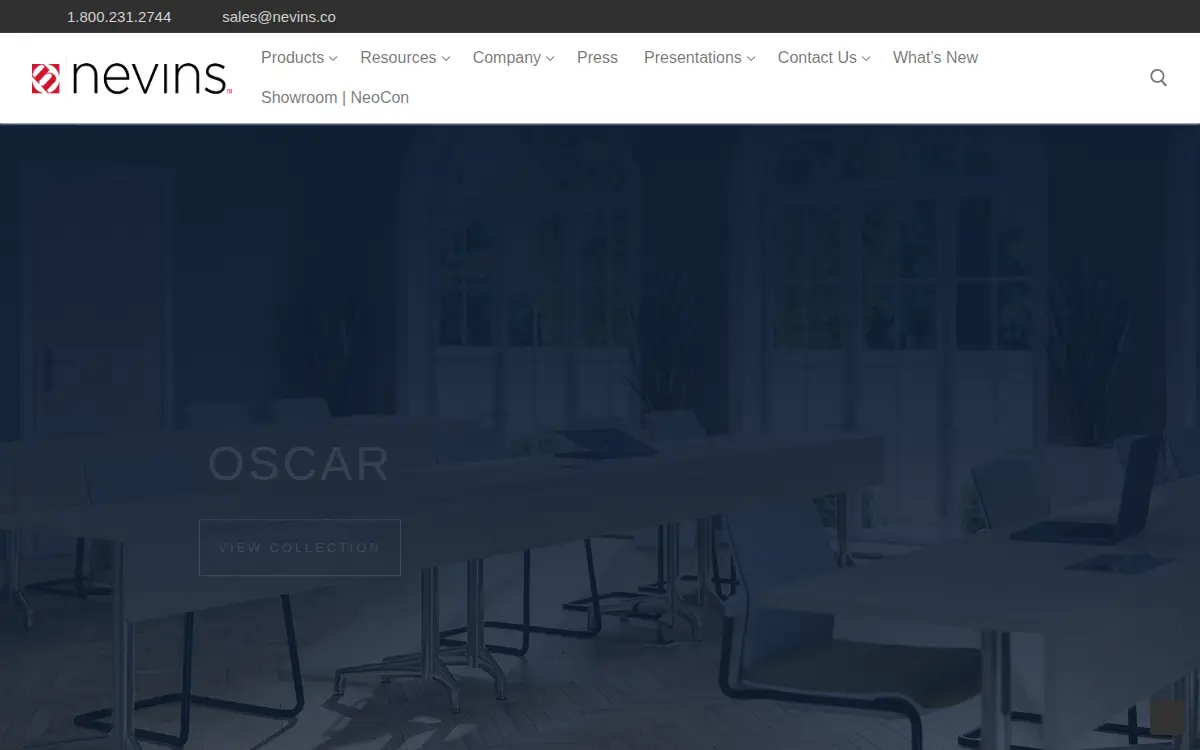Image resolution: width=1200 pixels, height=750 pixels.
Task: Go to the Press page
Action: tap(597, 58)
